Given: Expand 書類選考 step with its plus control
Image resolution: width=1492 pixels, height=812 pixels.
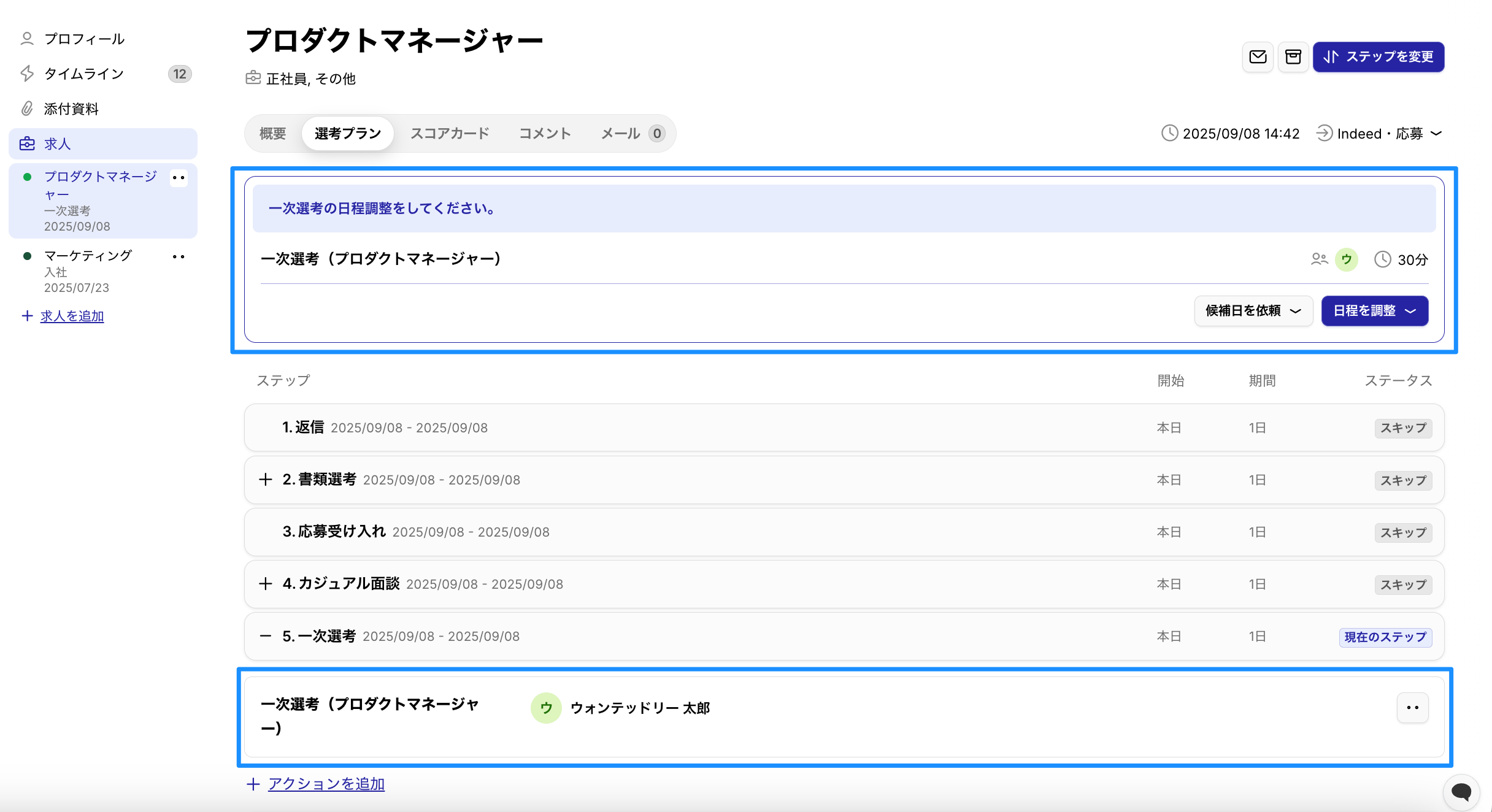Looking at the screenshot, I should [265, 479].
